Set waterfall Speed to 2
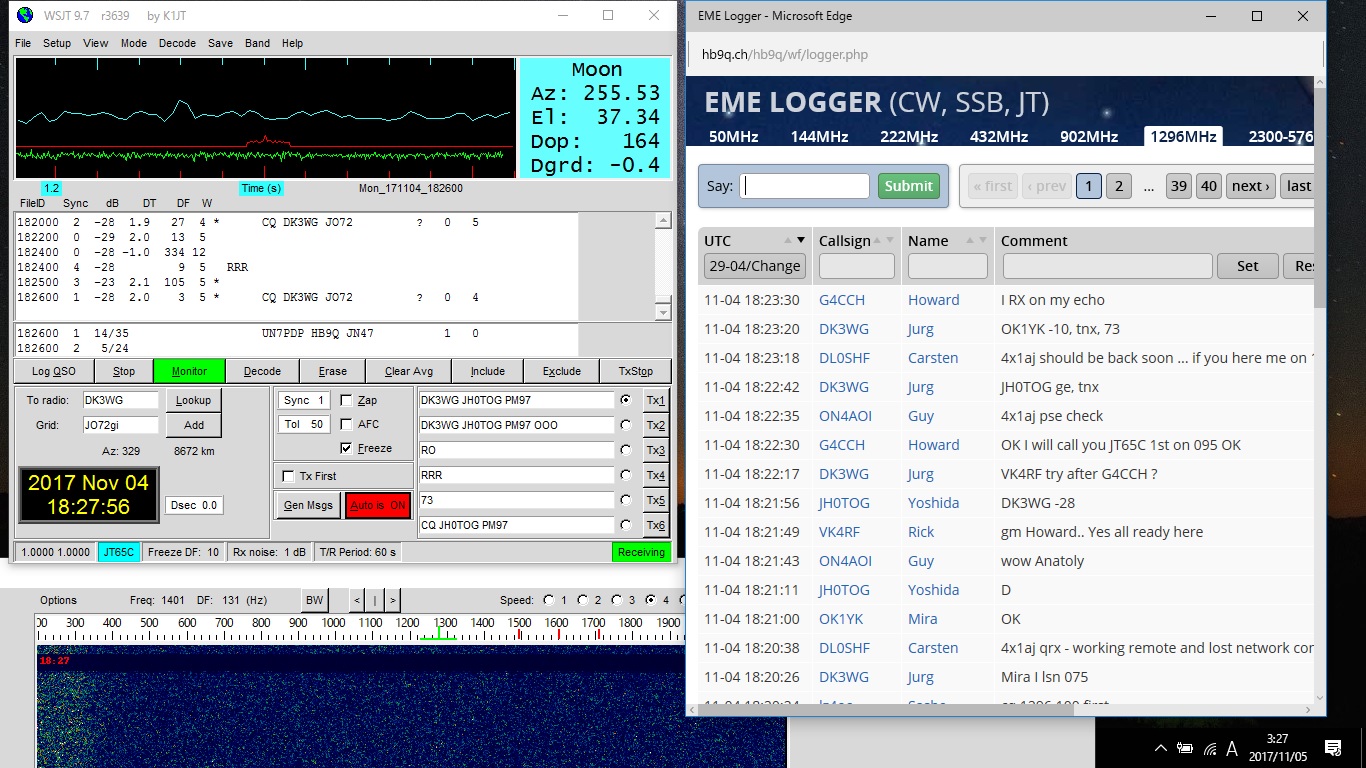This screenshot has width=1366, height=768. pos(582,600)
